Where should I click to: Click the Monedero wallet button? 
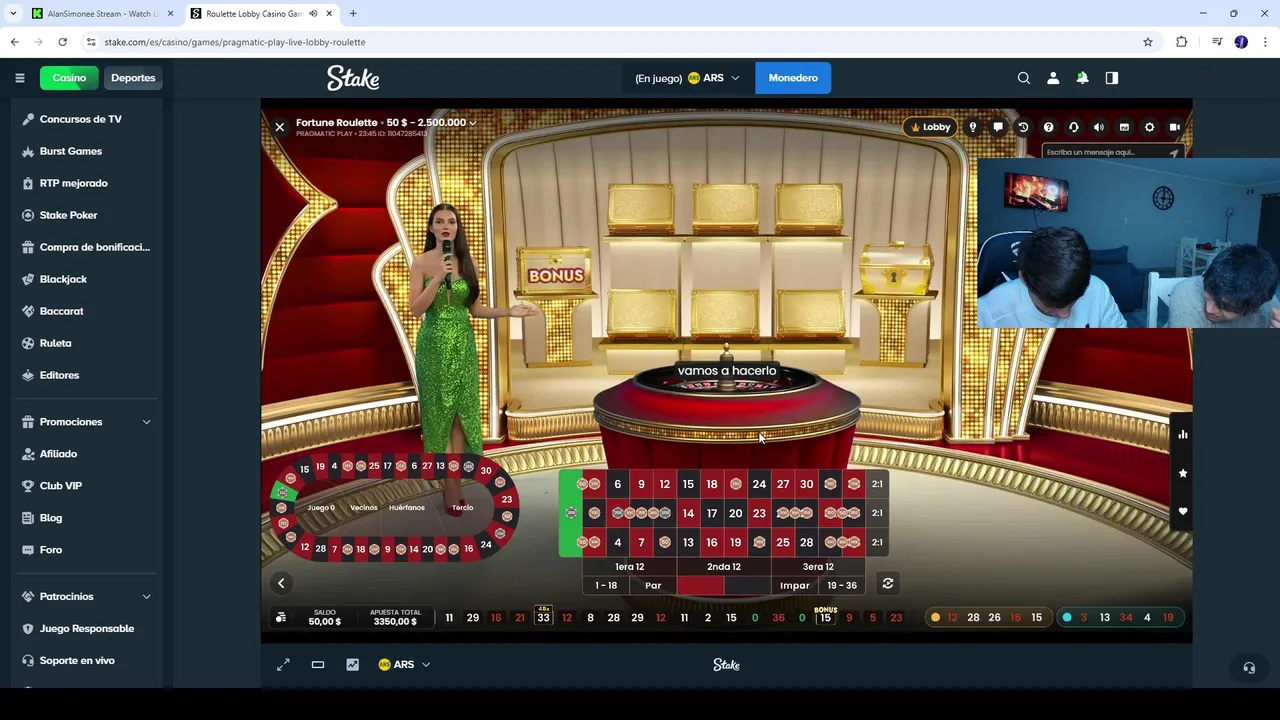point(793,78)
